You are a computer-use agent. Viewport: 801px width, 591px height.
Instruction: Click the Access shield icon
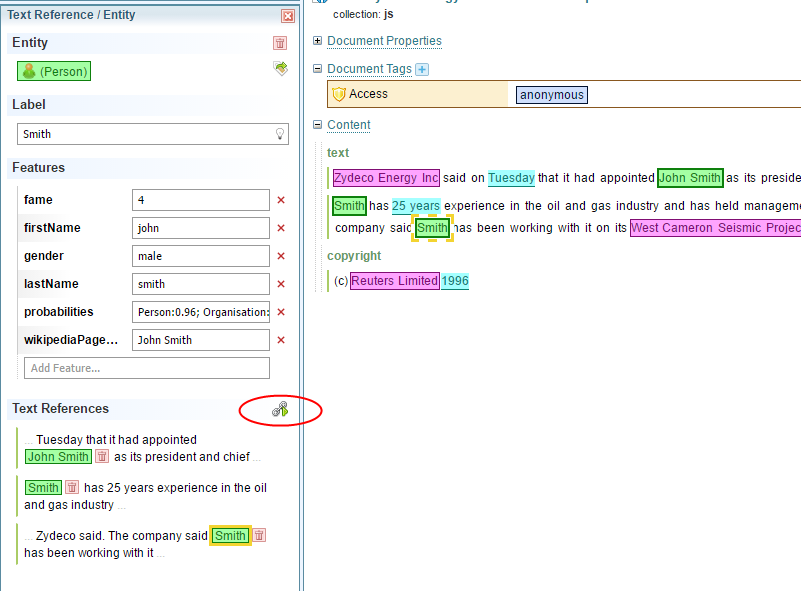[339, 94]
